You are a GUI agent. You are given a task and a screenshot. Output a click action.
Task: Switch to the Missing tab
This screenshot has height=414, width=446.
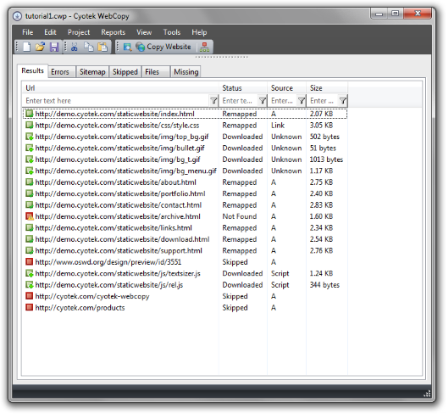[186, 72]
